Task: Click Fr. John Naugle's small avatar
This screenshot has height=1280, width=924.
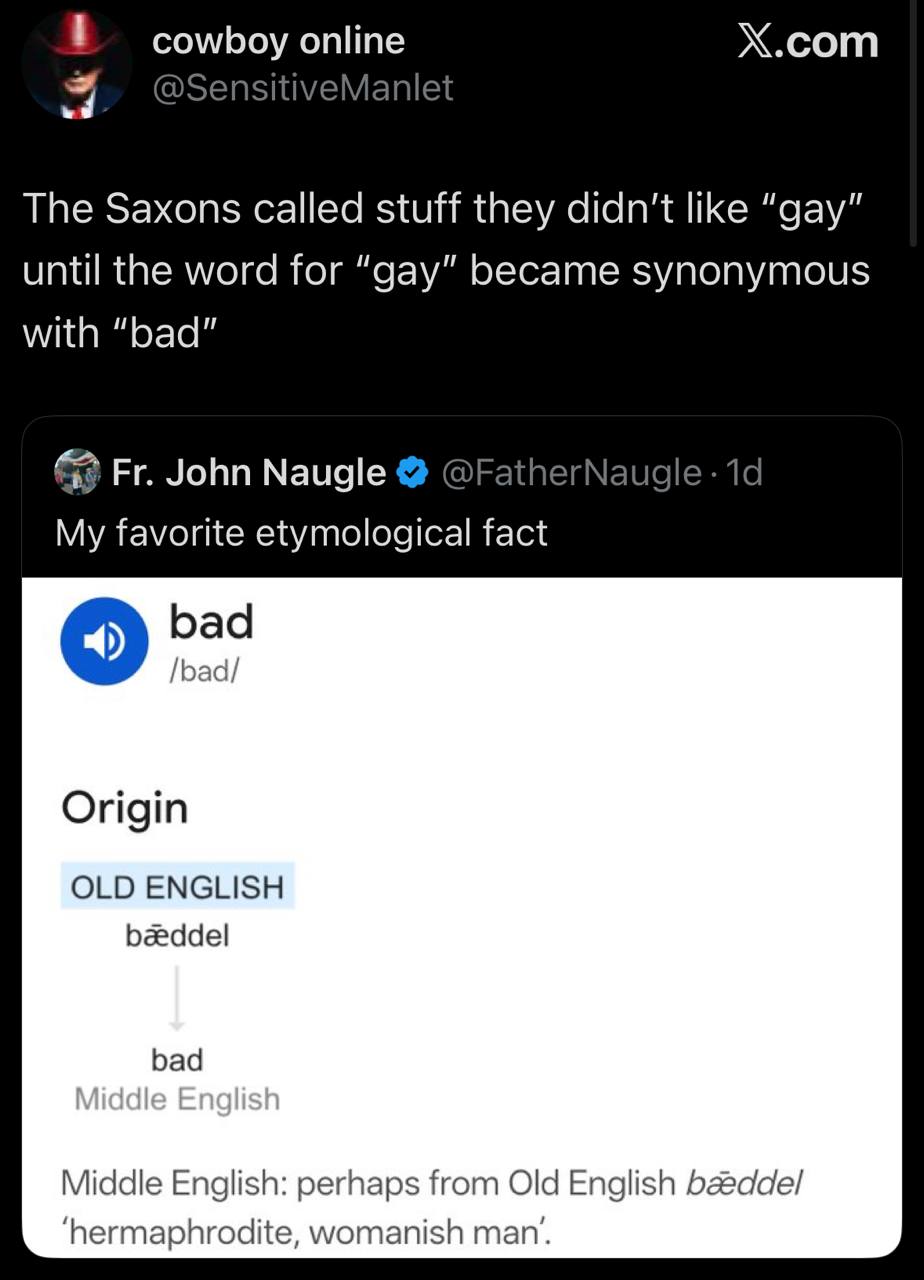Action: pyautogui.click(x=77, y=472)
